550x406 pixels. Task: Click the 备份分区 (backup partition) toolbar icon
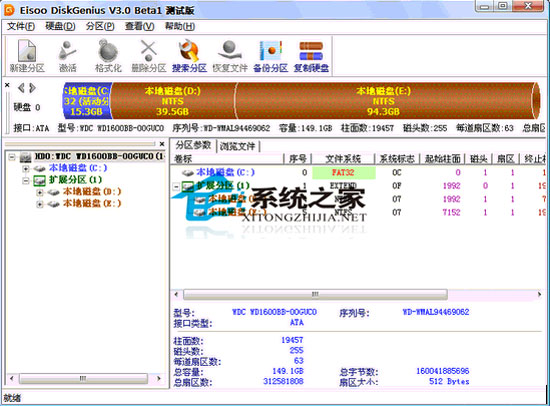pos(270,56)
